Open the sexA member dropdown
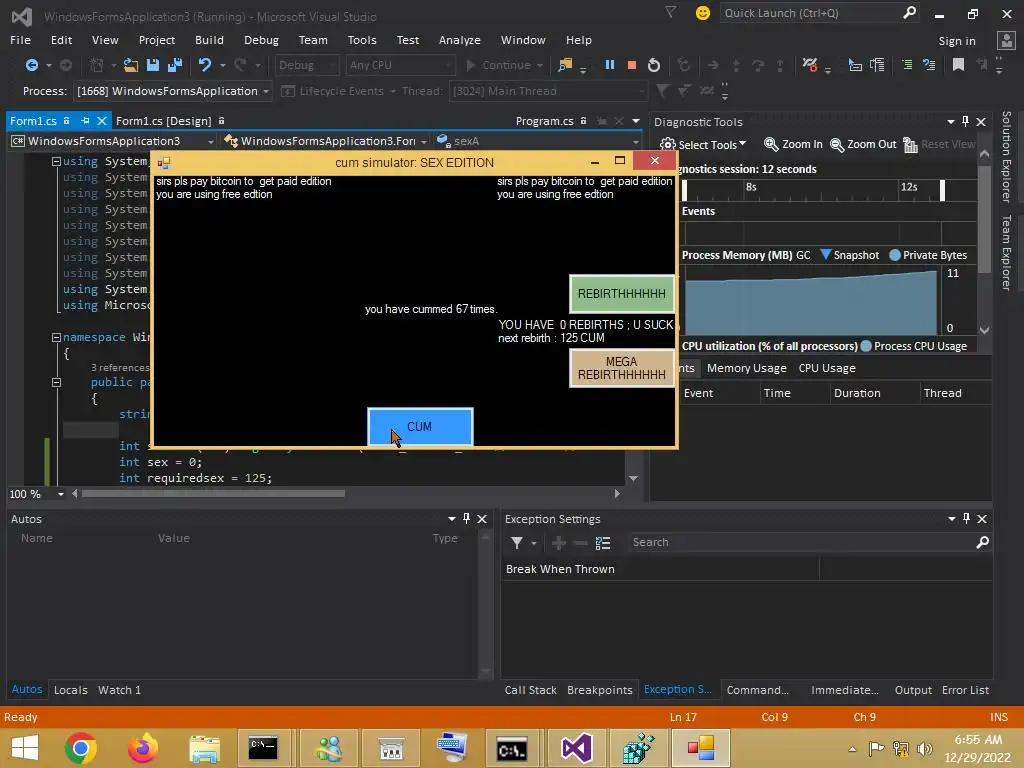1024x768 pixels. click(x=538, y=141)
